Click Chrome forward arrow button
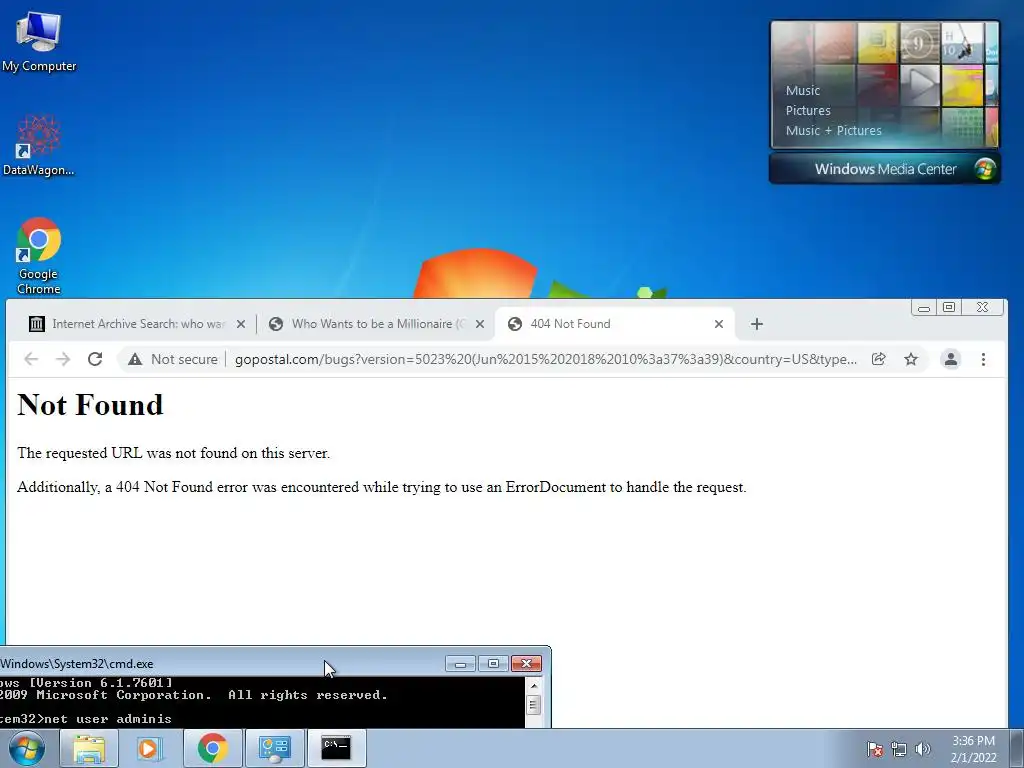Screen dimensions: 1024x768 tap(63, 359)
